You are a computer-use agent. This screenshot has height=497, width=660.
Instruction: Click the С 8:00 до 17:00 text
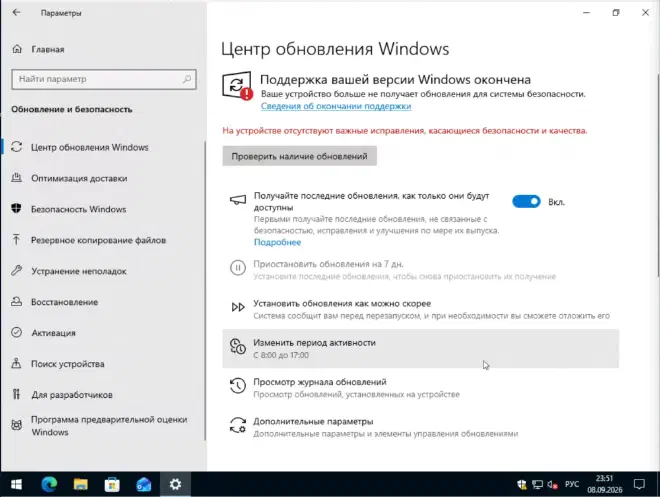pyautogui.click(x=281, y=355)
